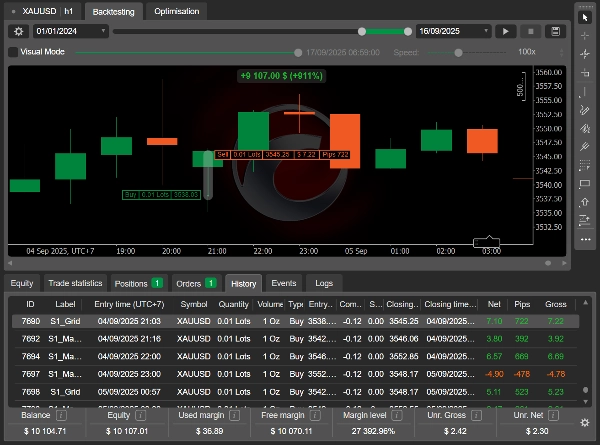Stop the backtest with stop button
Screen dimensions: 600x445
[x=530, y=31]
